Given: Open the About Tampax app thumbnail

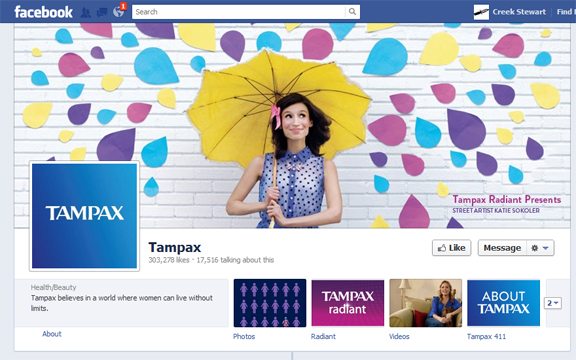Looking at the screenshot, I should click(x=503, y=303).
